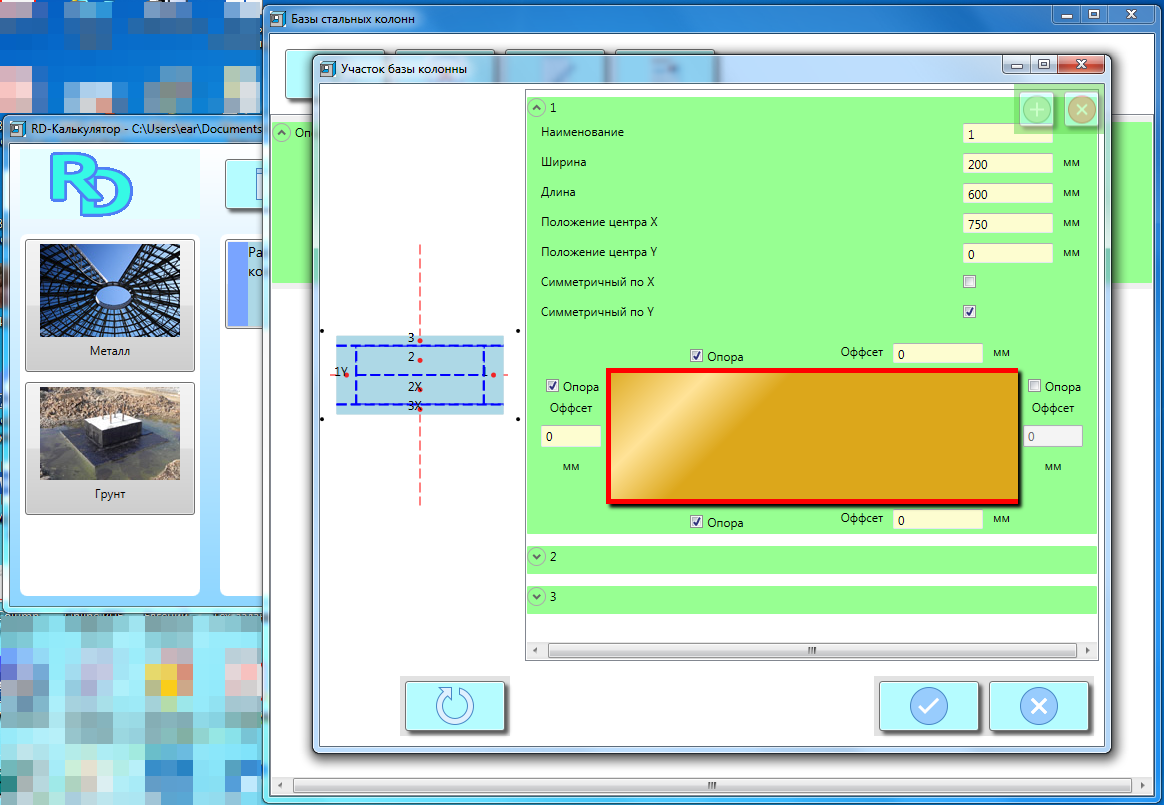Click the left Оффсет input field
This screenshot has width=1164, height=805.
coord(570,437)
